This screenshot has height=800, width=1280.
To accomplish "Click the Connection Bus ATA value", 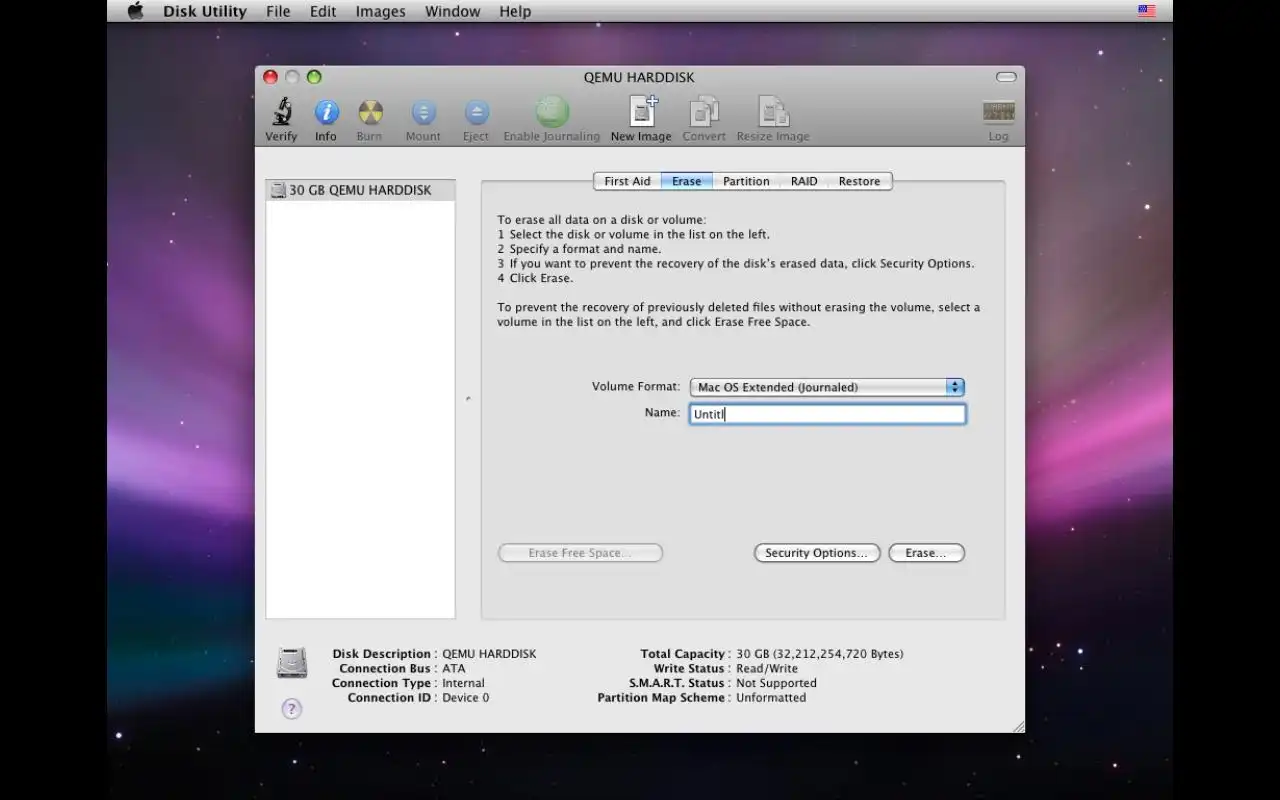I will (x=454, y=669).
